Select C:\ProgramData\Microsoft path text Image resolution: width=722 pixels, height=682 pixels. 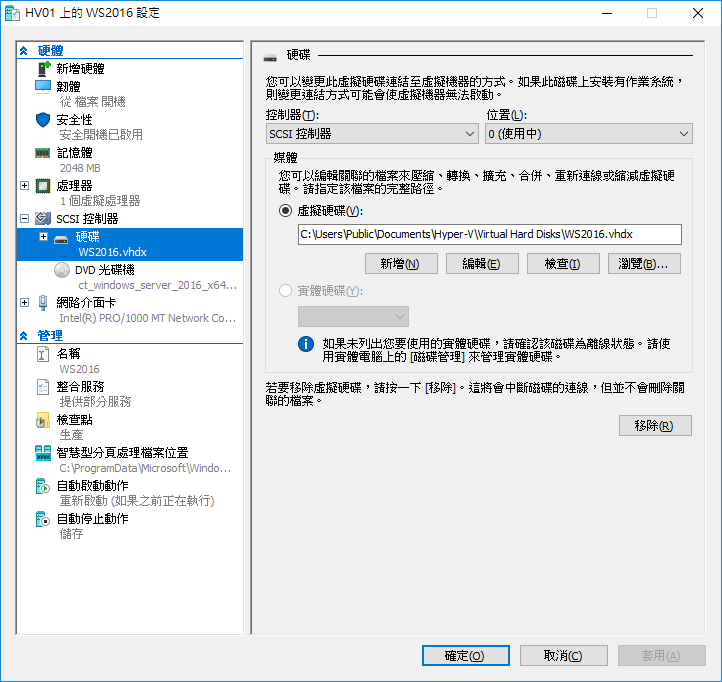coord(145,468)
